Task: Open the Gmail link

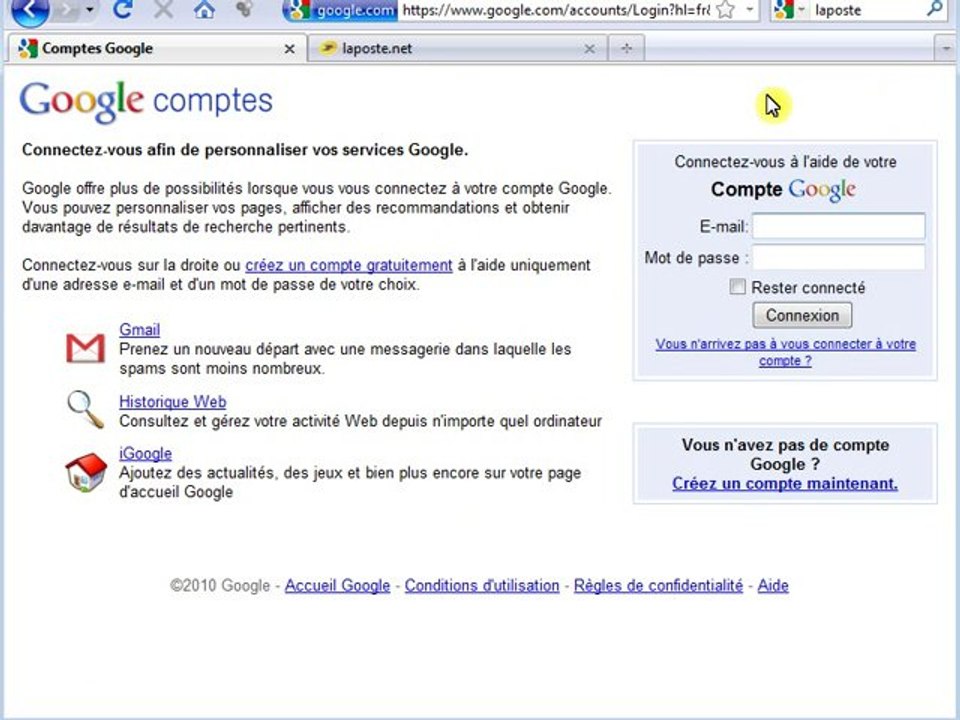Action: 140,329
